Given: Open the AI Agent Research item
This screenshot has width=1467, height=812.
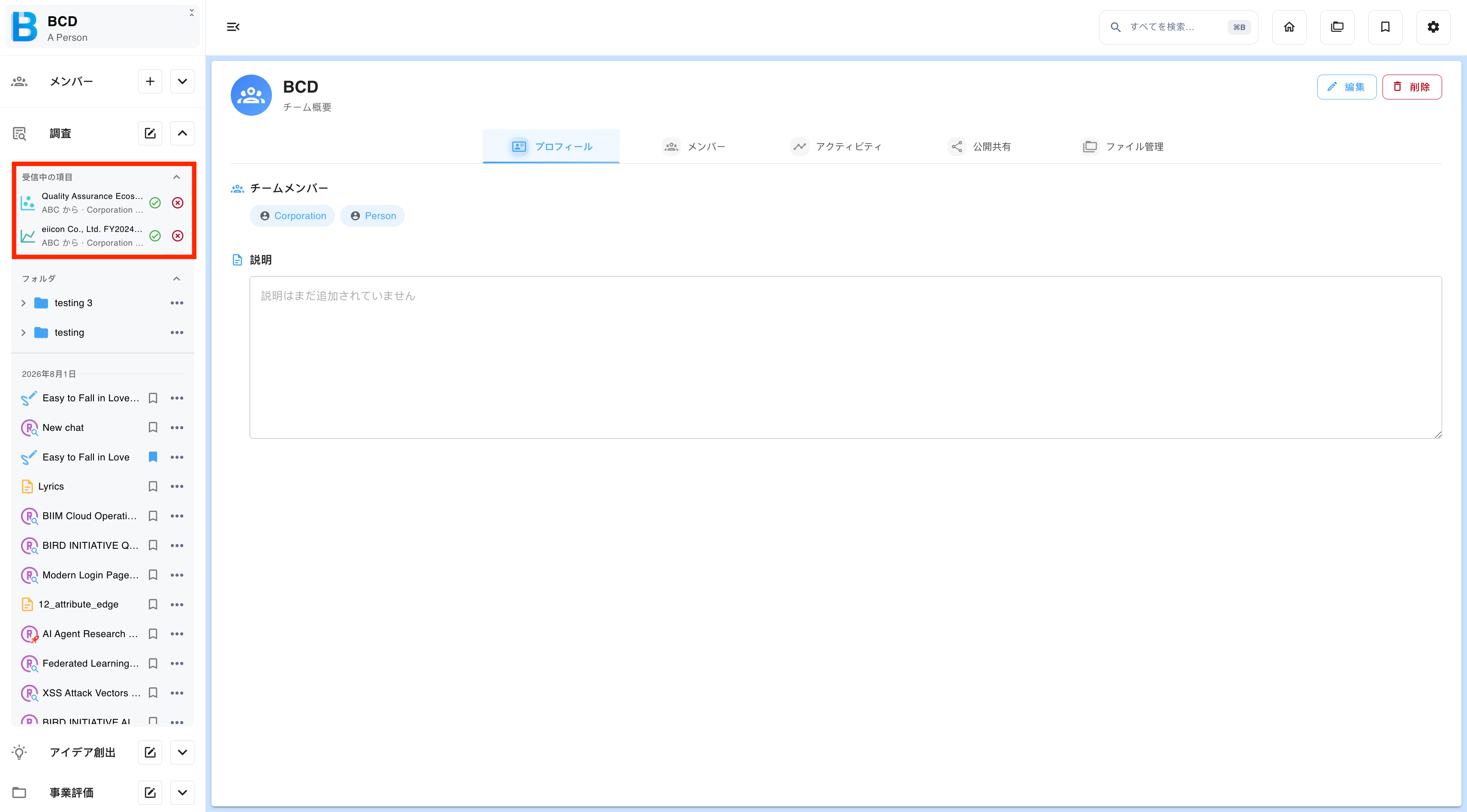Looking at the screenshot, I should (x=90, y=634).
